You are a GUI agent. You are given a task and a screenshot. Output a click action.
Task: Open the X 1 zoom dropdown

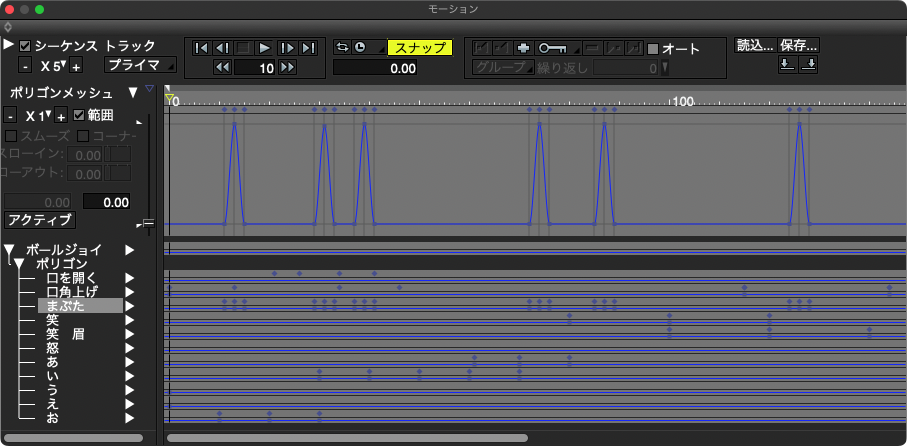point(38,116)
